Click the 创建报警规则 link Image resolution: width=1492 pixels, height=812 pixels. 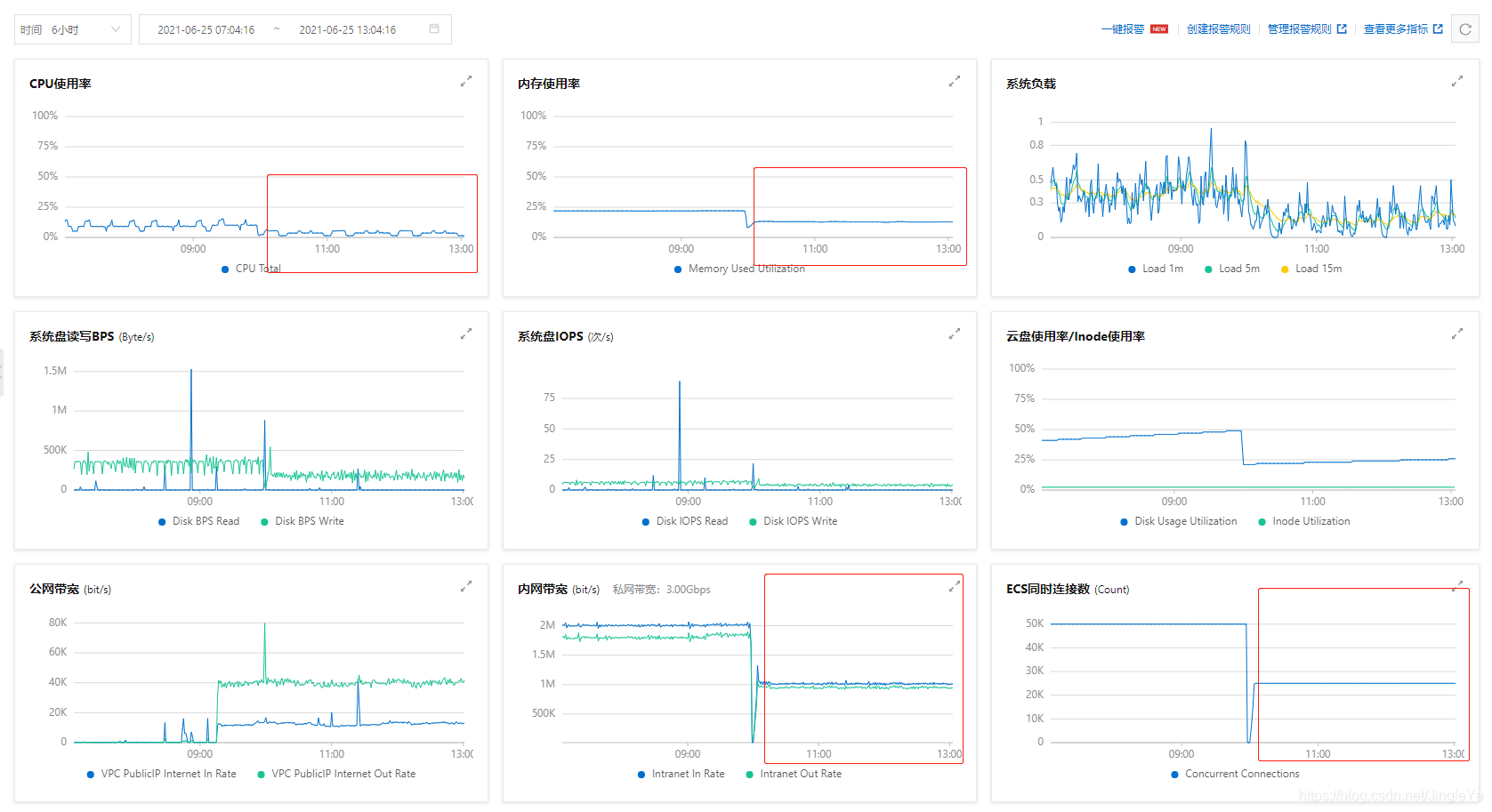[x=1218, y=29]
